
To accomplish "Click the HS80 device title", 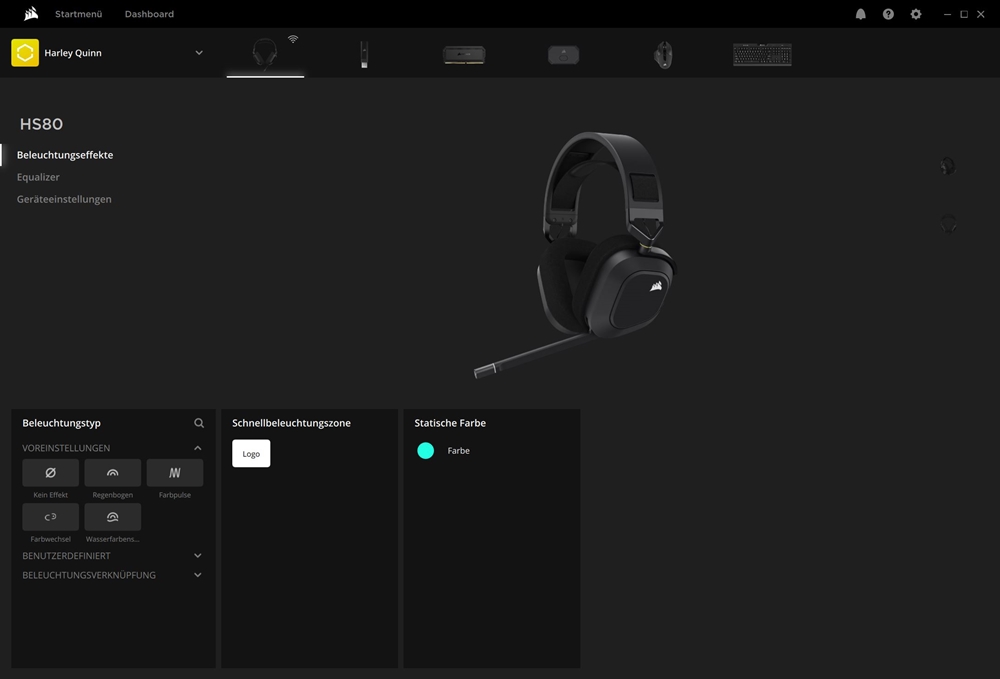I will click(x=41, y=124).
